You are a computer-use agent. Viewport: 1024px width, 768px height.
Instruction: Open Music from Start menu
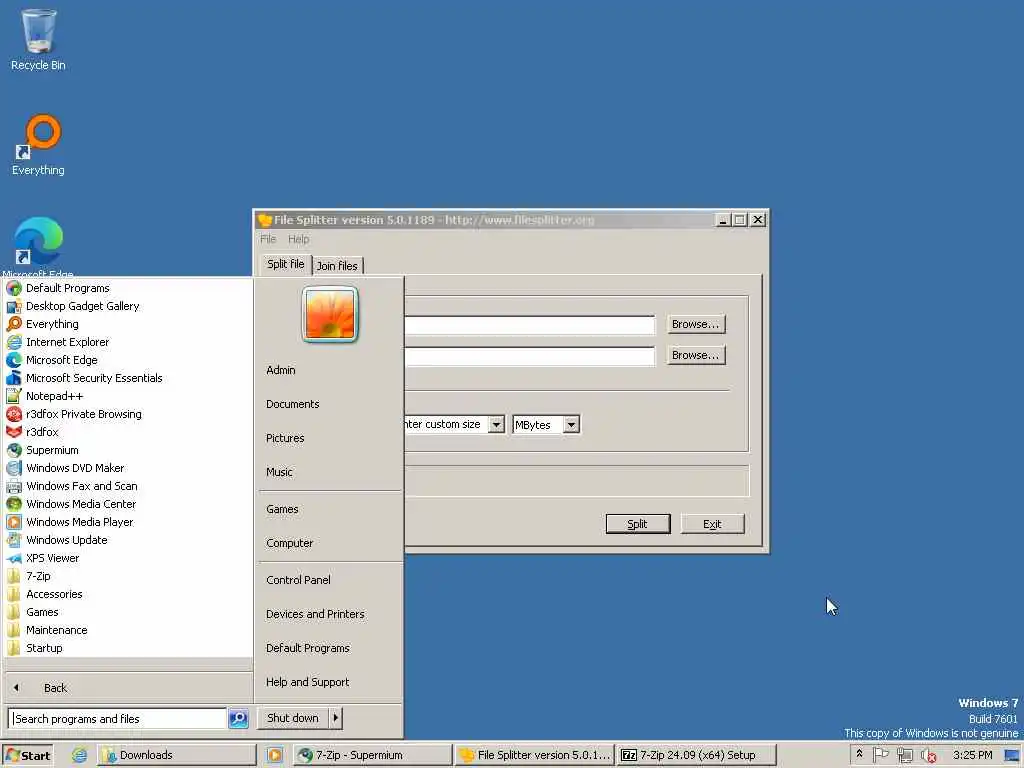coord(279,472)
